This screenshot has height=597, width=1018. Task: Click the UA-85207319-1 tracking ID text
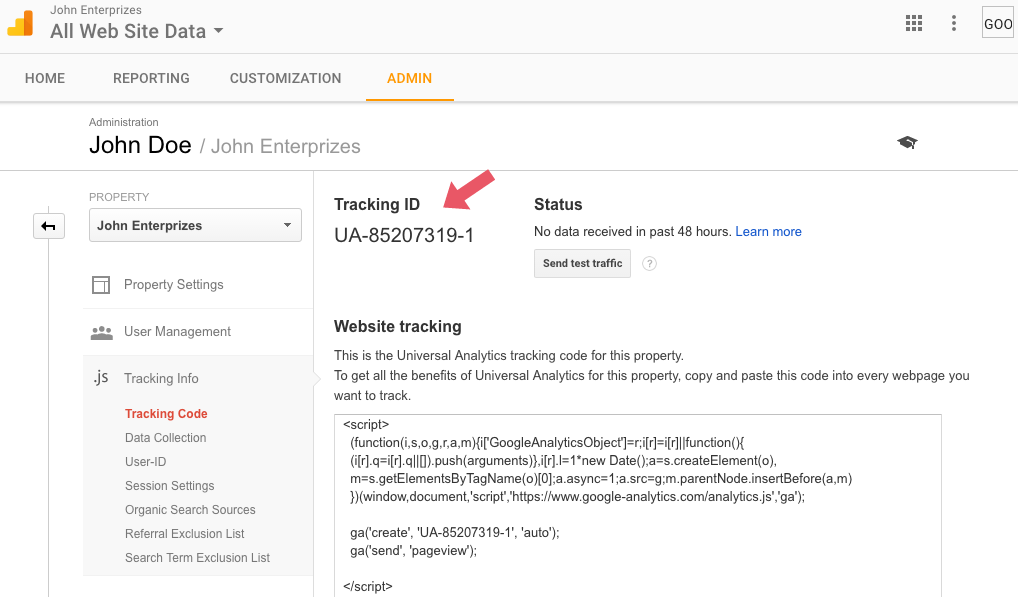click(404, 235)
